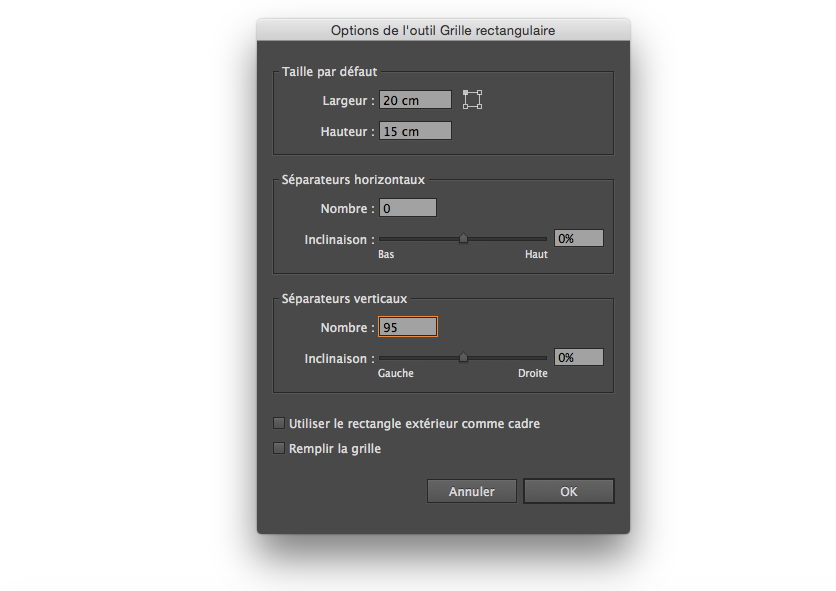This screenshot has height=591, width=836.
Task: Click the Droite end of vertical slider
Action: [545, 358]
